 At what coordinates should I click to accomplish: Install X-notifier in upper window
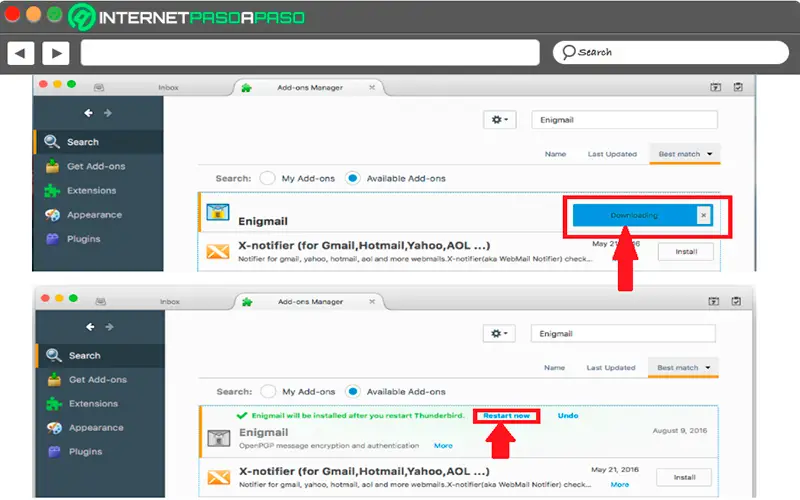point(686,252)
